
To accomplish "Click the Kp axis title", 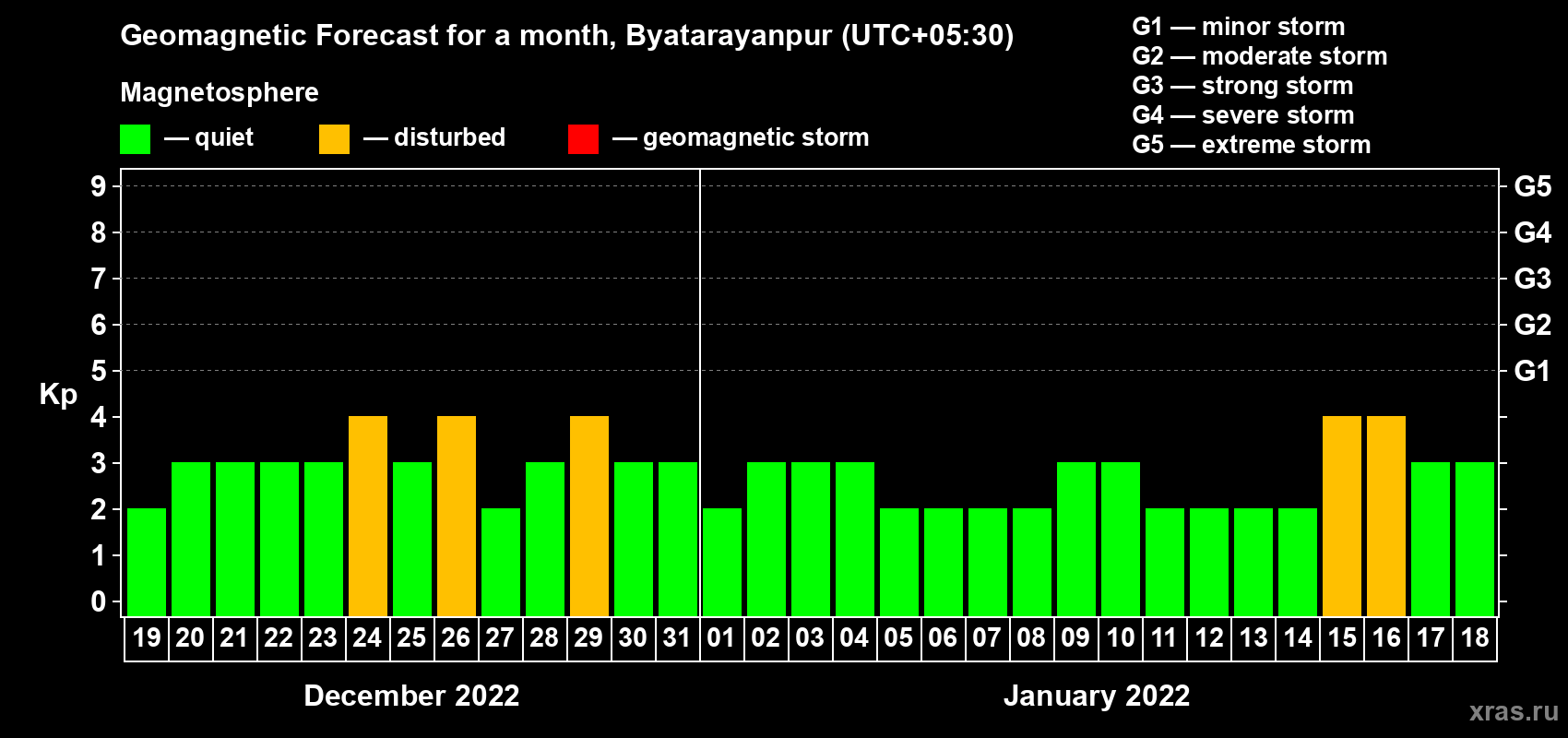I will tap(58, 395).
